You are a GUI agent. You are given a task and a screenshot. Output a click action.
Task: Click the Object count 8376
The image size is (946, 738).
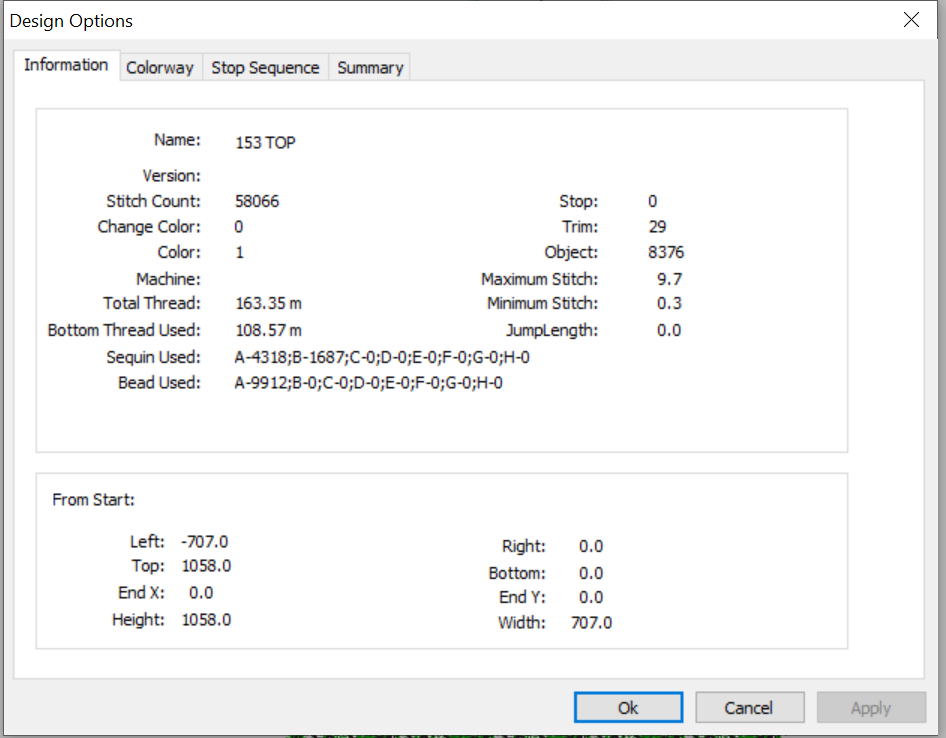point(666,252)
